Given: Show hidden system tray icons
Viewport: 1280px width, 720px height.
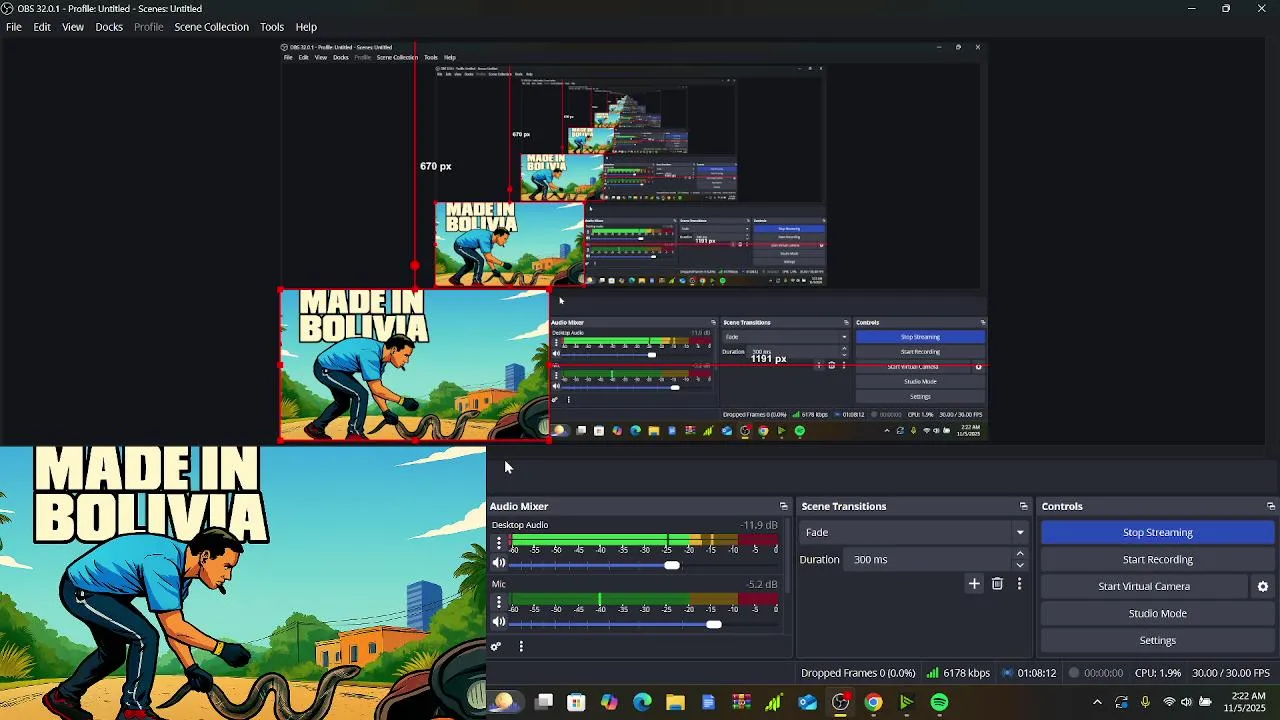Looking at the screenshot, I should (x=1097, y=702).
